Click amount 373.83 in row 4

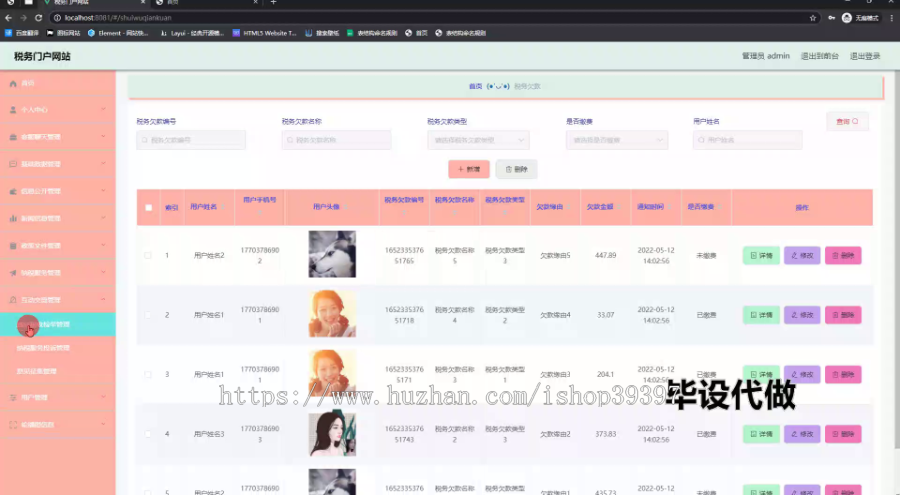tap(606, 434)
